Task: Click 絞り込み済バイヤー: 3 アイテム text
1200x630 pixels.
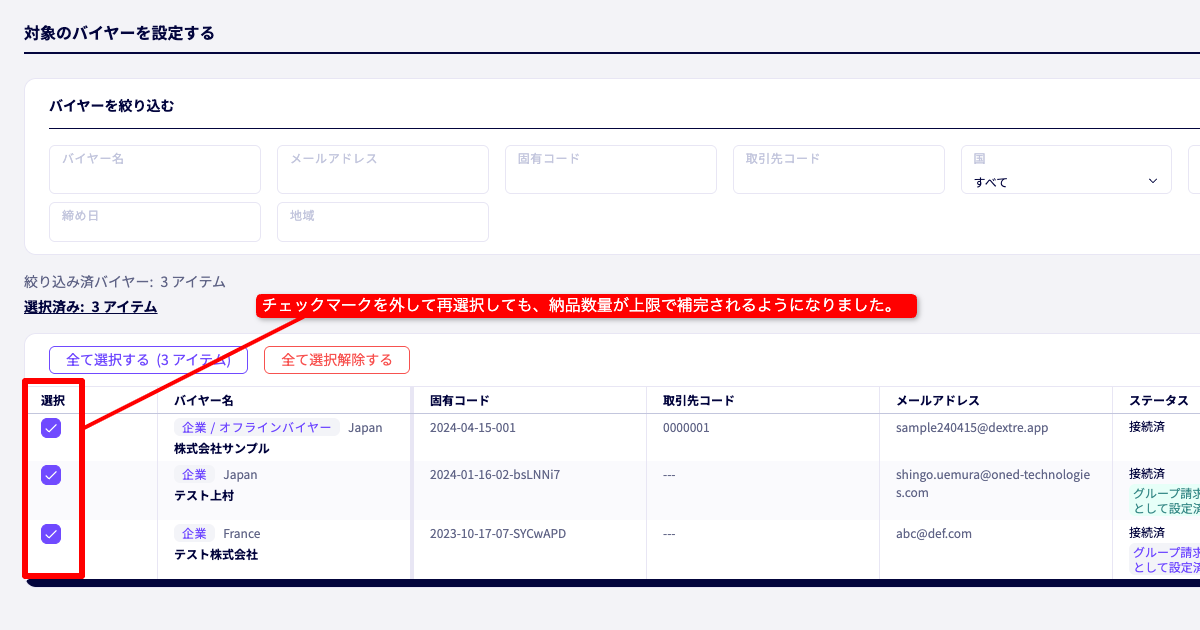Action: tap(125, 282)
